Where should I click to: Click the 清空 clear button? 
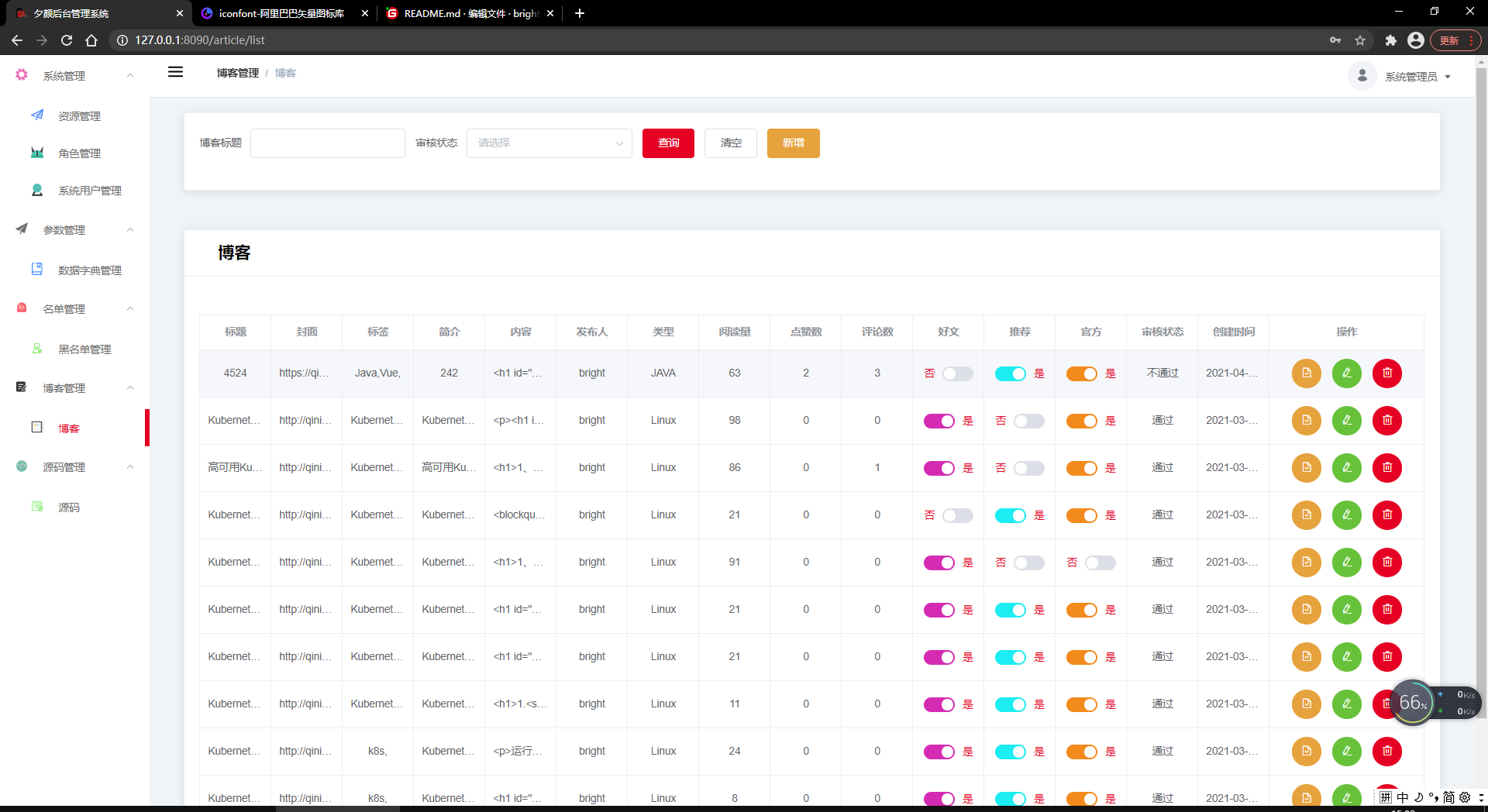731,143
